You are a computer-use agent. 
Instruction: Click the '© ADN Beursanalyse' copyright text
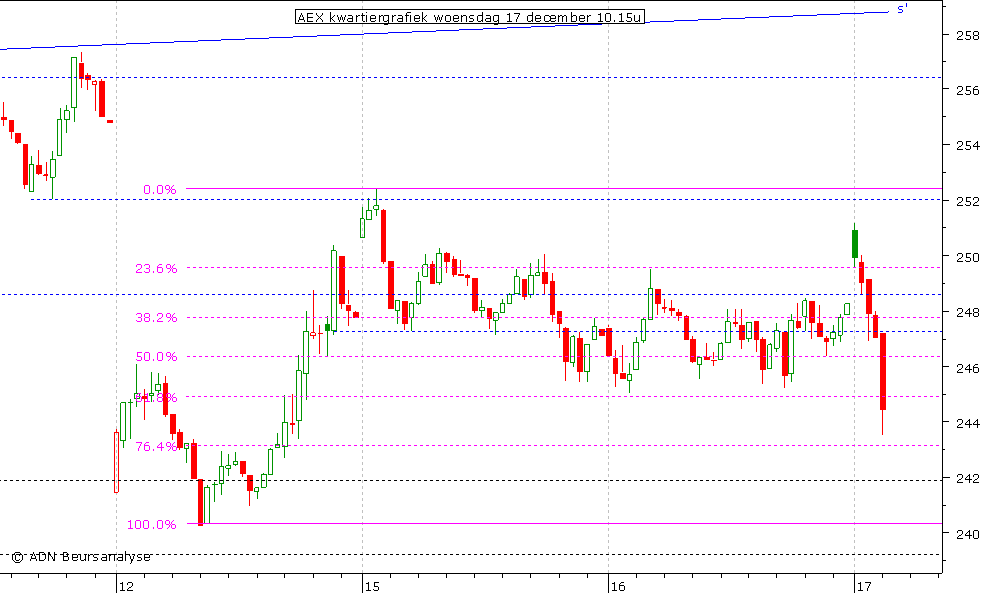81,557
